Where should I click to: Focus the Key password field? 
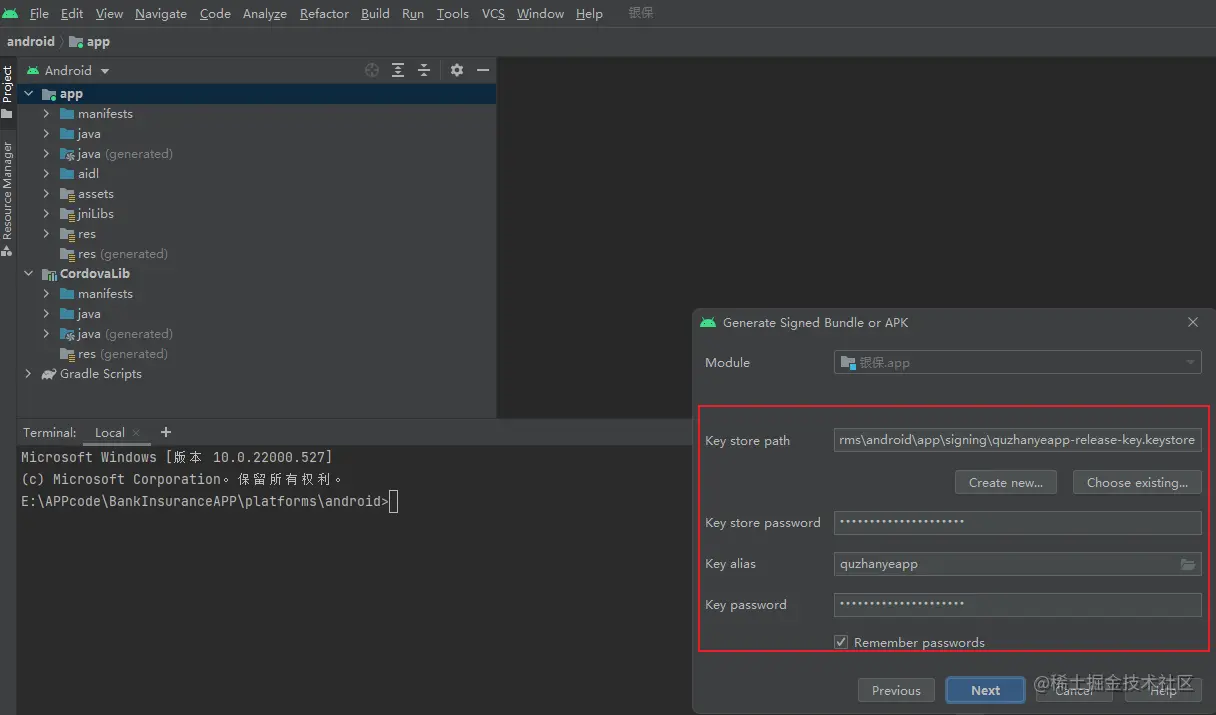click(x=1018, y=604)
